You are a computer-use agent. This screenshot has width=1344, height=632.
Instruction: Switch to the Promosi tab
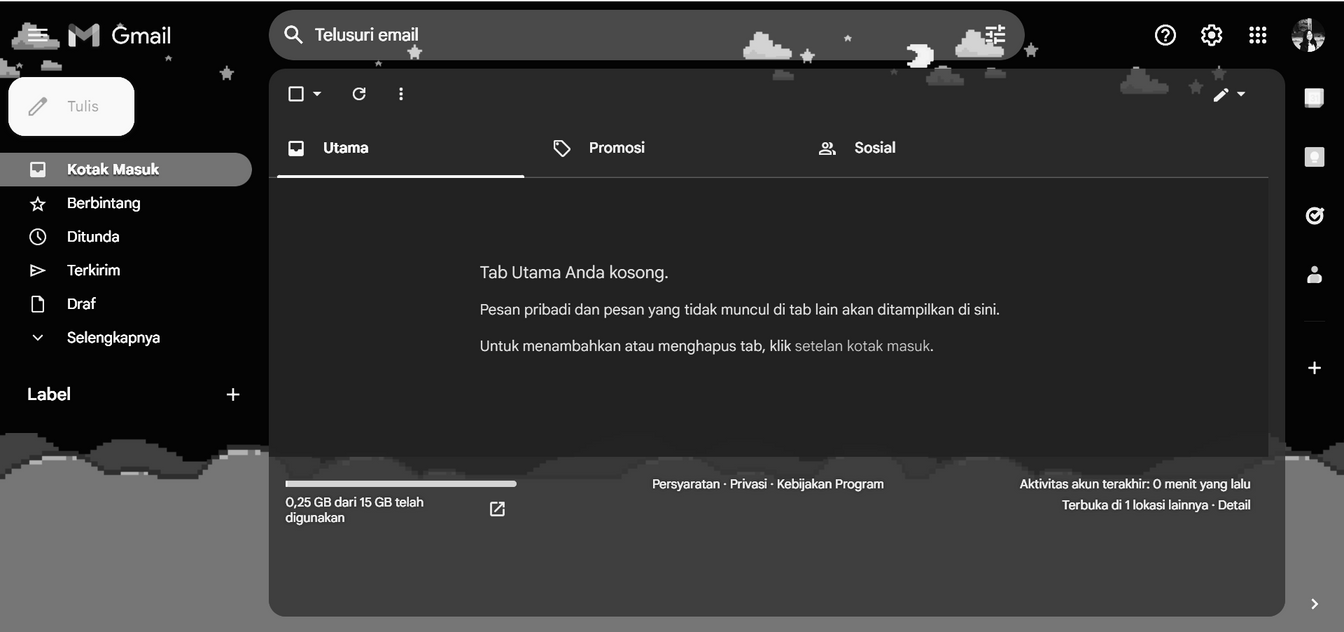(616, 148)
